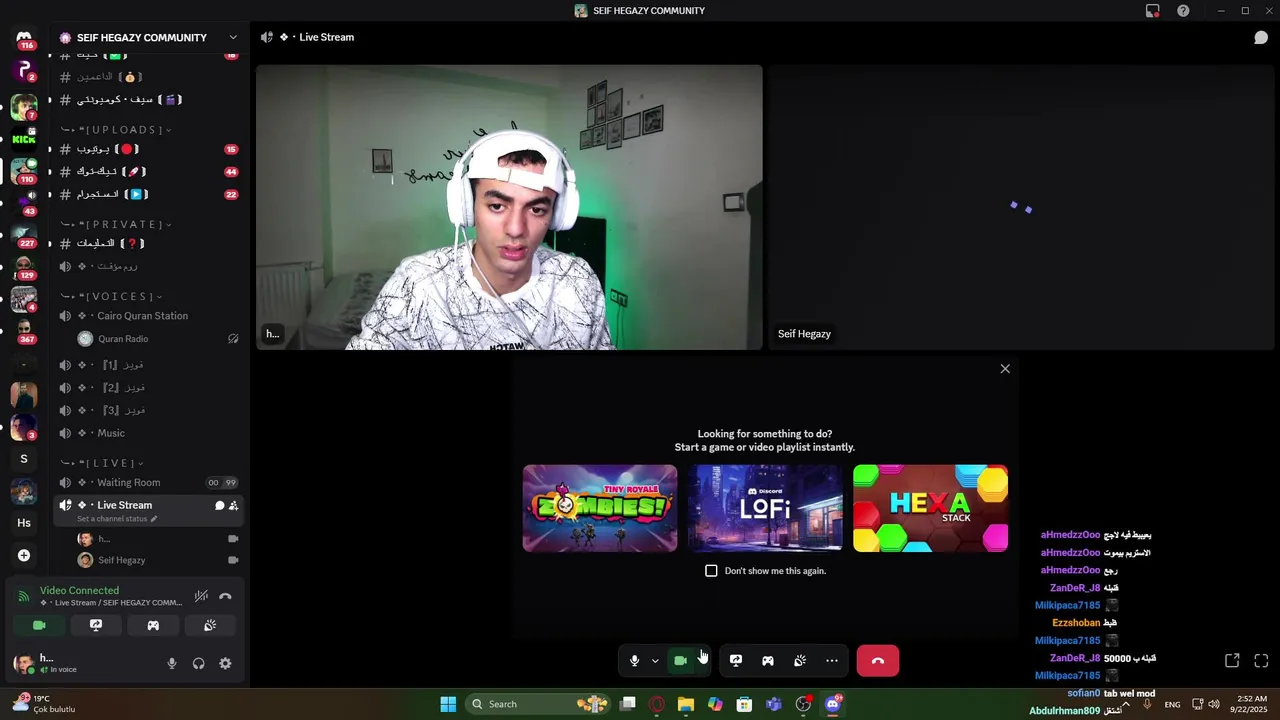Image resolution: width=1280 pixels, height=720 pixels.
Task: Focus Seif Hegazy video tile
Action: click(x=1022, y=208)
